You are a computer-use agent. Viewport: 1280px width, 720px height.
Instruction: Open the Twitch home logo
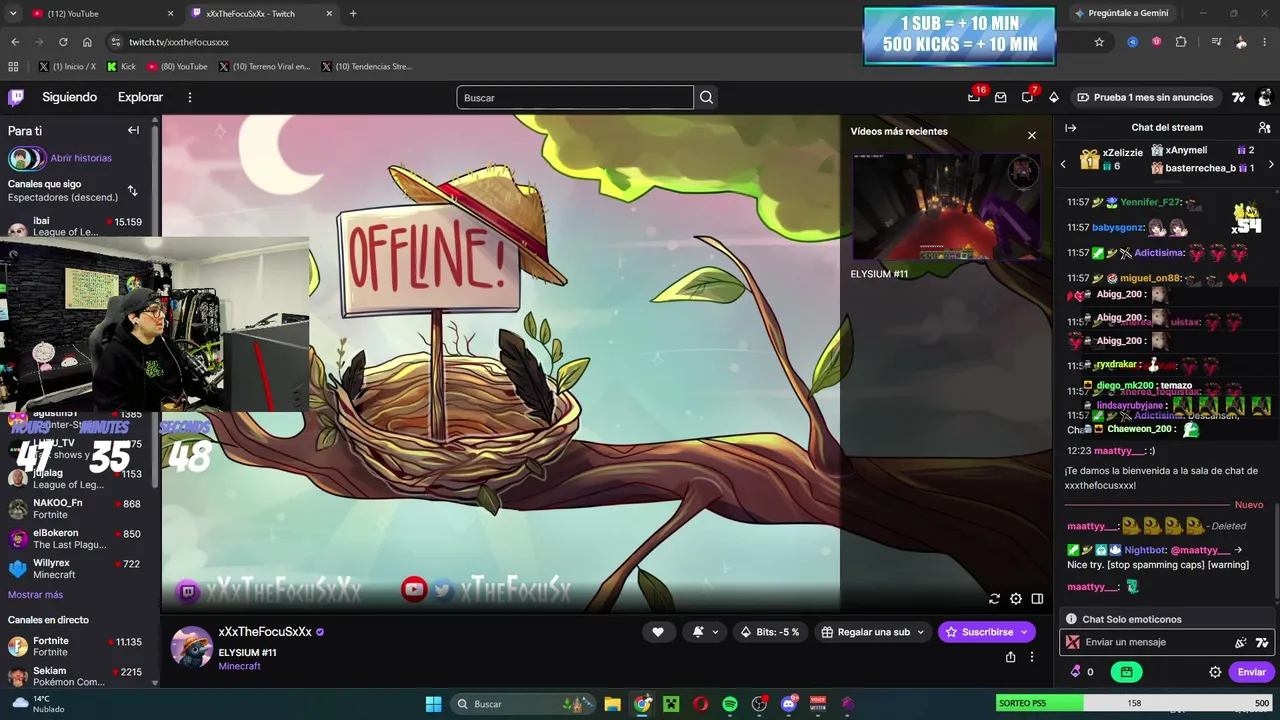(16, 97)
